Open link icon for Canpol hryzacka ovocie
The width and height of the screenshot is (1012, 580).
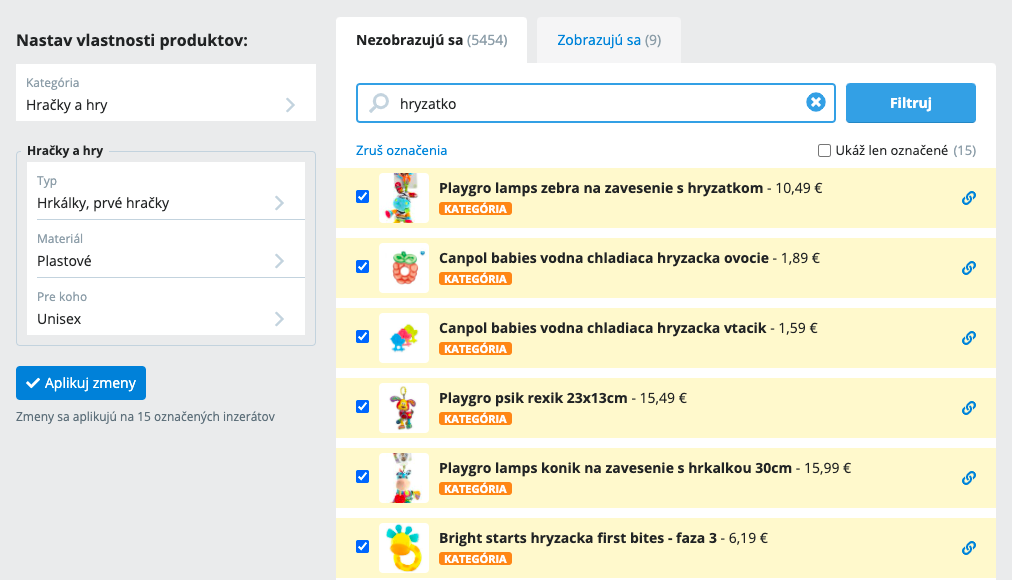[x=968, y=268]
